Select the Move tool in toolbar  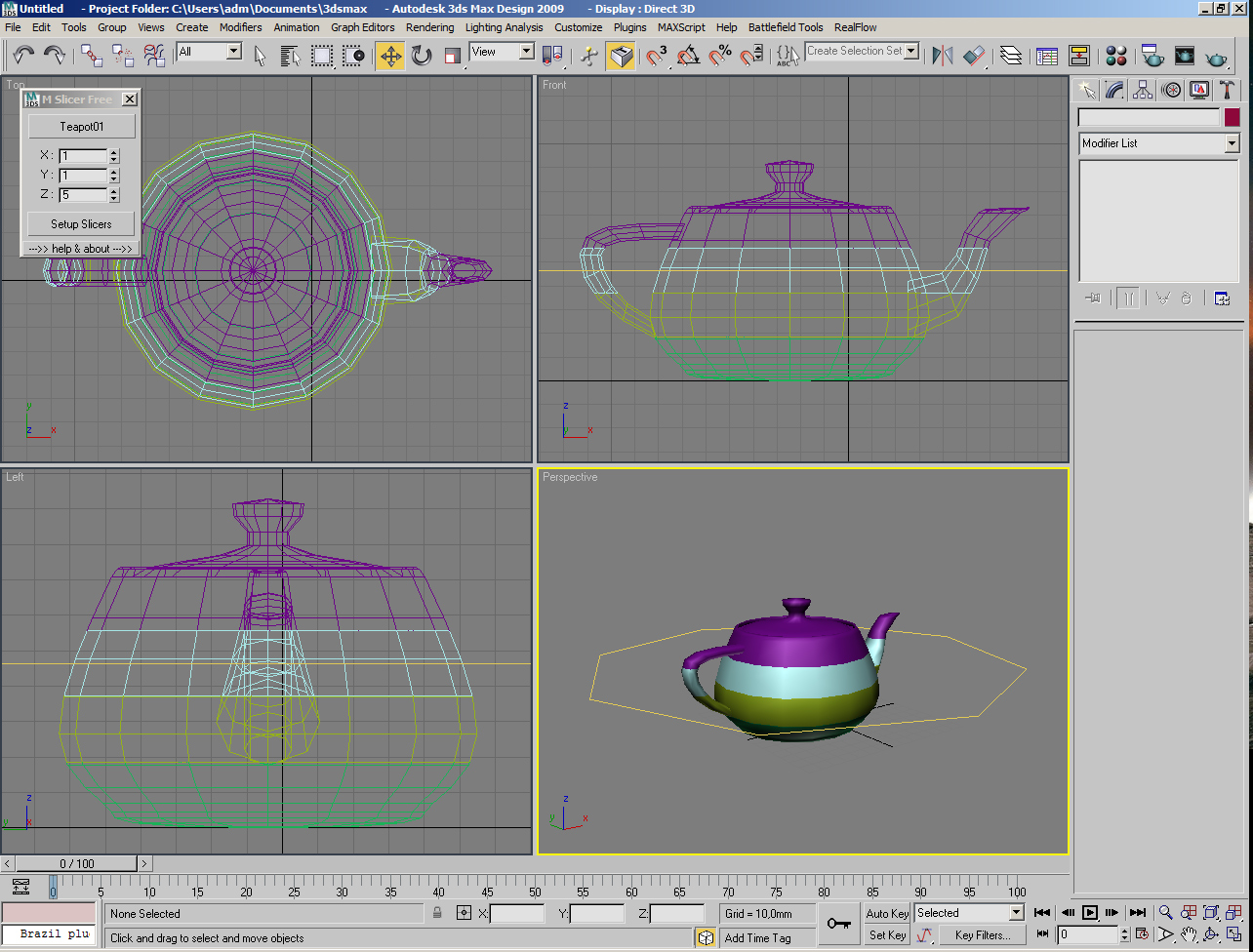pos(390,56)
